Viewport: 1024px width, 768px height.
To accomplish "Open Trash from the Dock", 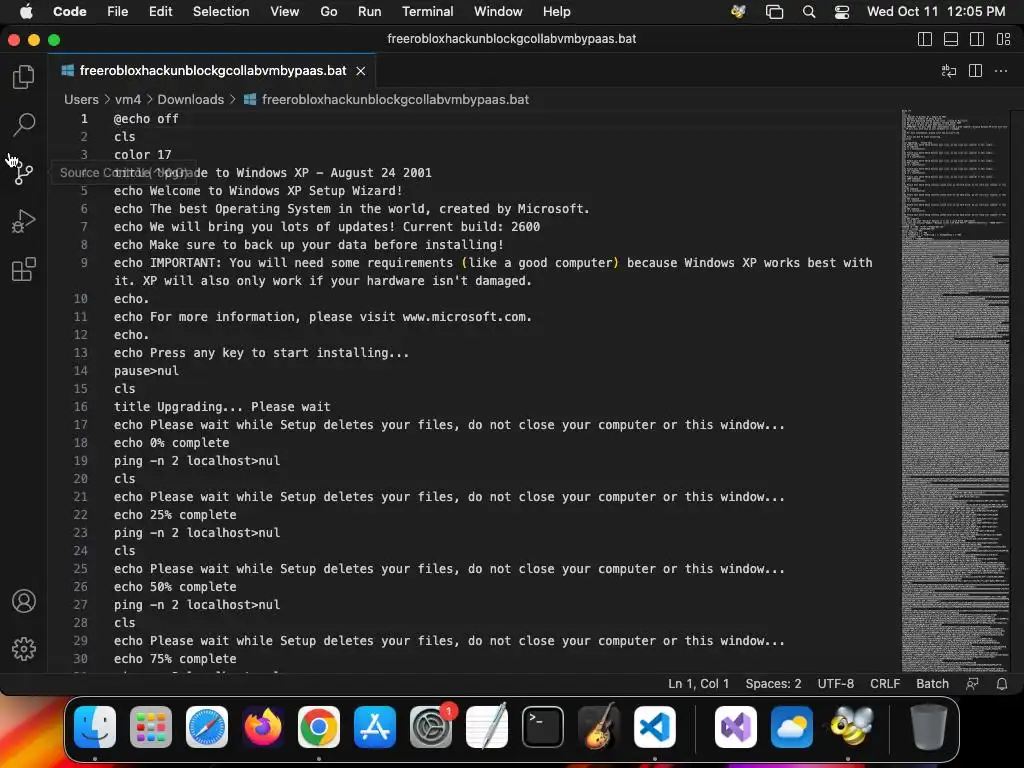I will tap(929, 727).
